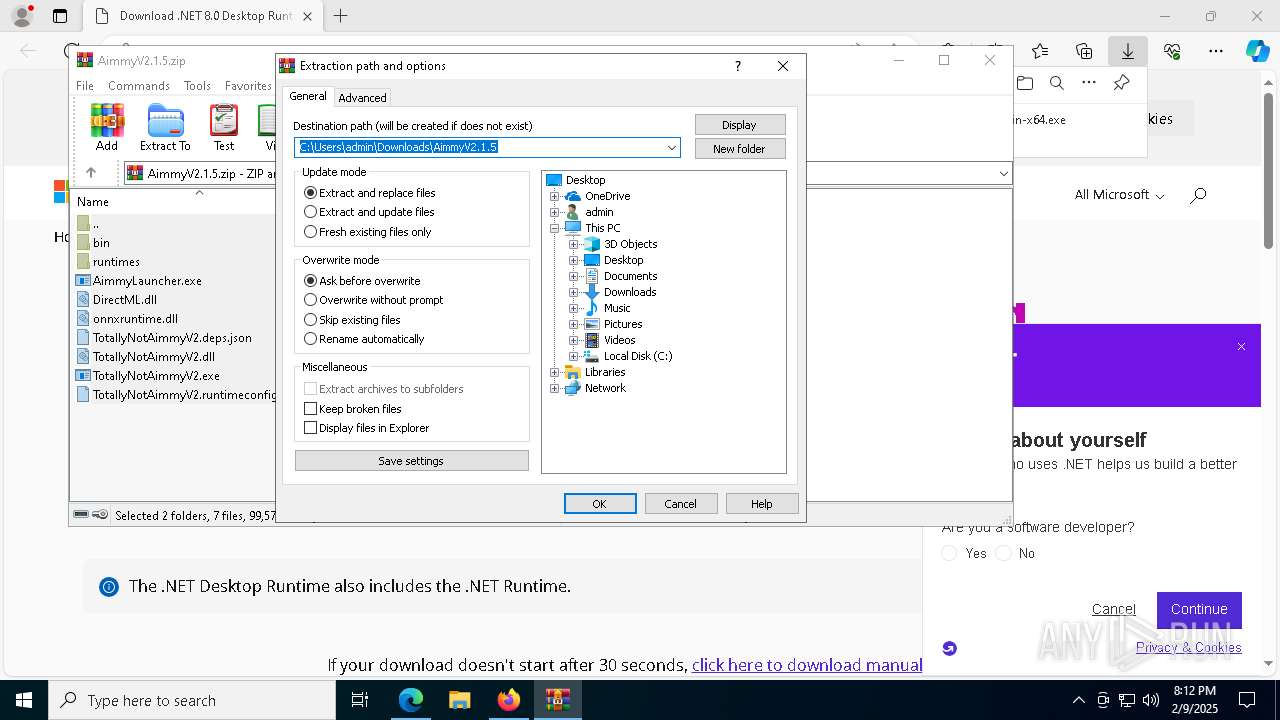Image resolution: width=1280 pixels, height=720 pixels.
Task: Click the Microsoft site search magnifier
Action: pos(1198,195)
